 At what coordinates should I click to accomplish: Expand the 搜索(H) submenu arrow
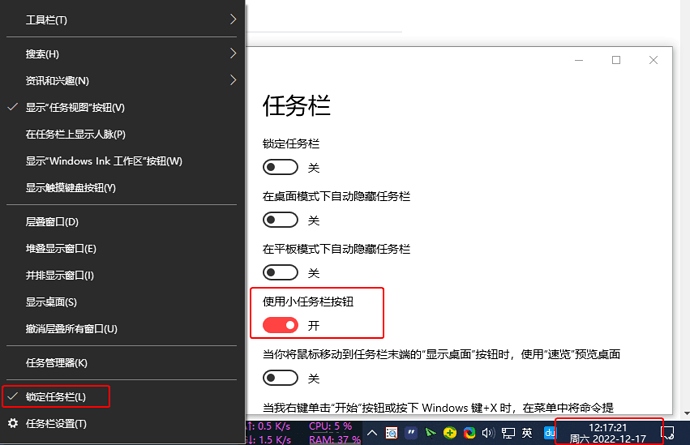click(233, 54)
